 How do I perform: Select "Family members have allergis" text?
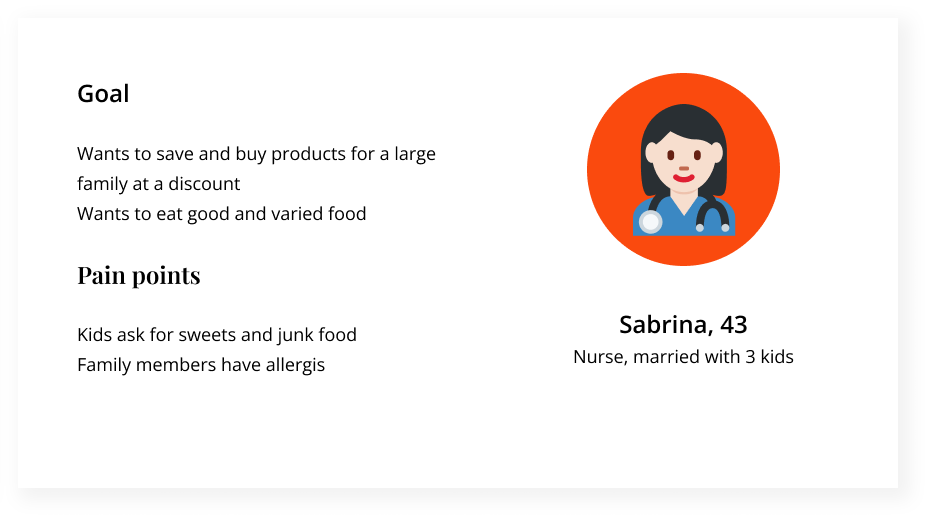click(201, 364)
